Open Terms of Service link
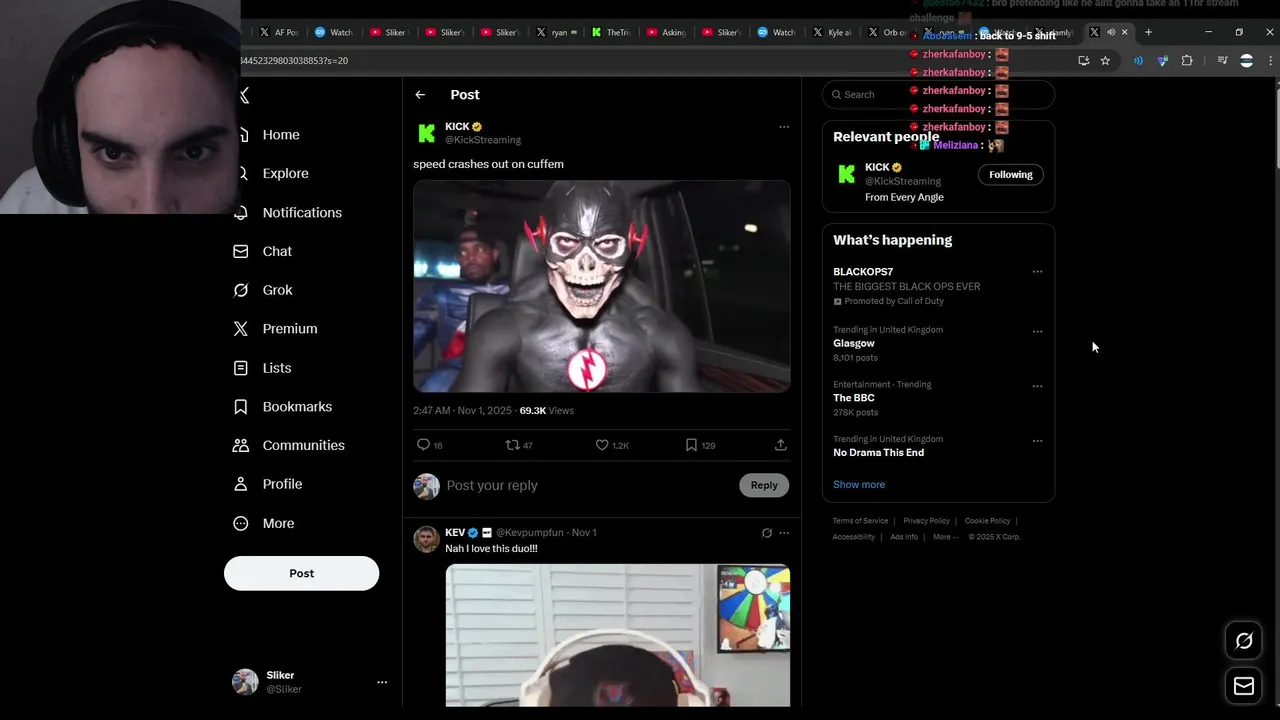1280x720 pixels. point(860,521)
